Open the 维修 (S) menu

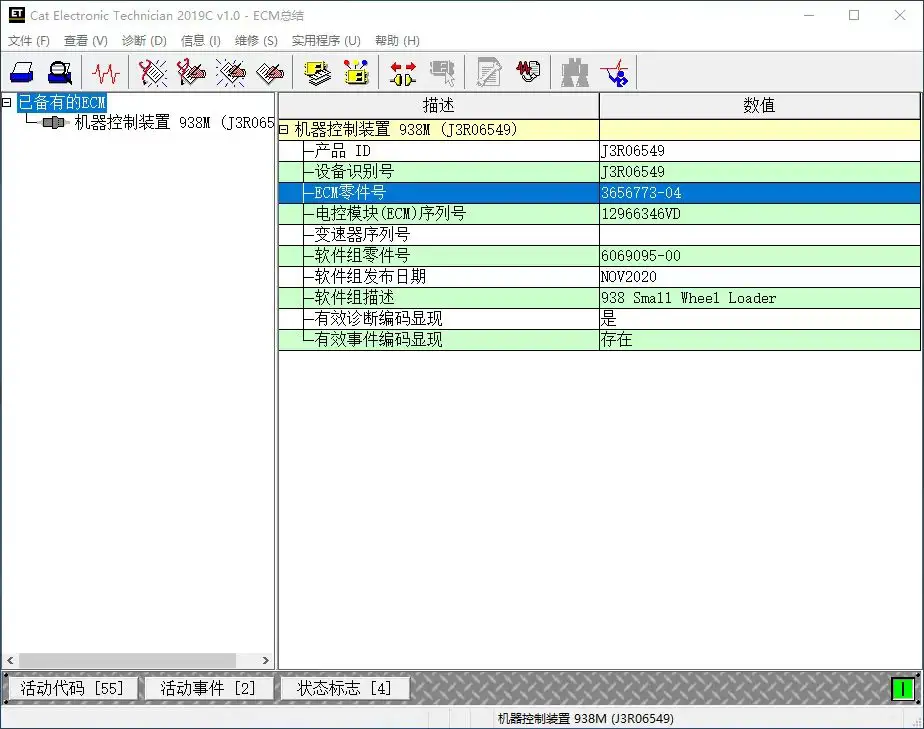pos(256,41)
